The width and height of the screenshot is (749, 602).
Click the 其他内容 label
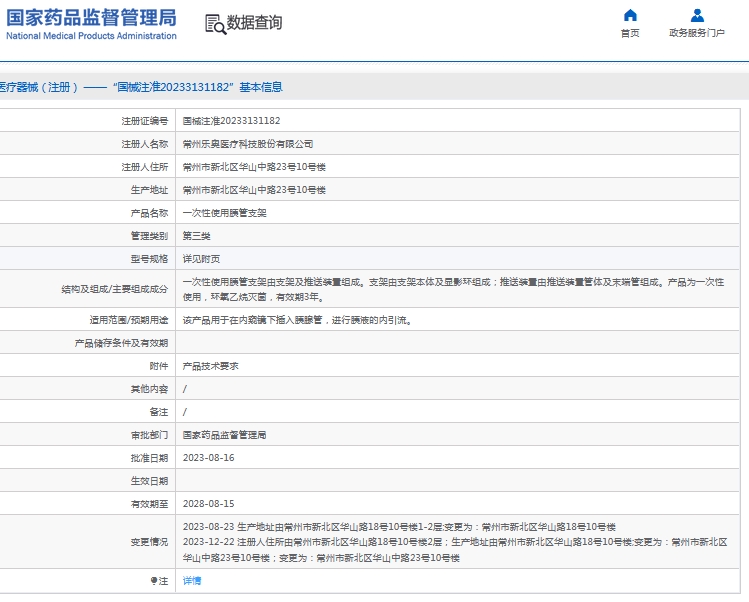point(150,389)
